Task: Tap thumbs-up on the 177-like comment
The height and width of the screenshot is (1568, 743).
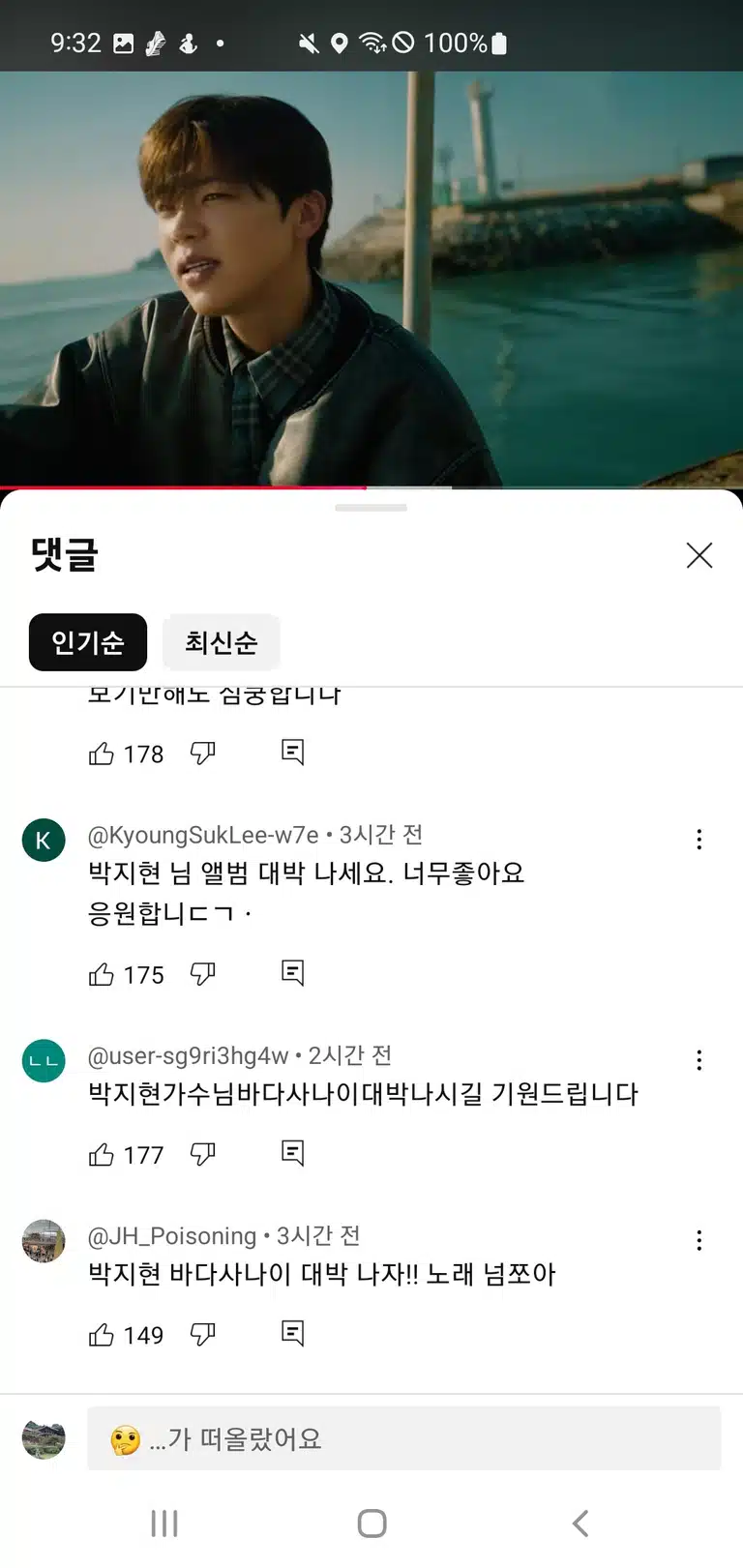Action: click(x=102, y=1154)
